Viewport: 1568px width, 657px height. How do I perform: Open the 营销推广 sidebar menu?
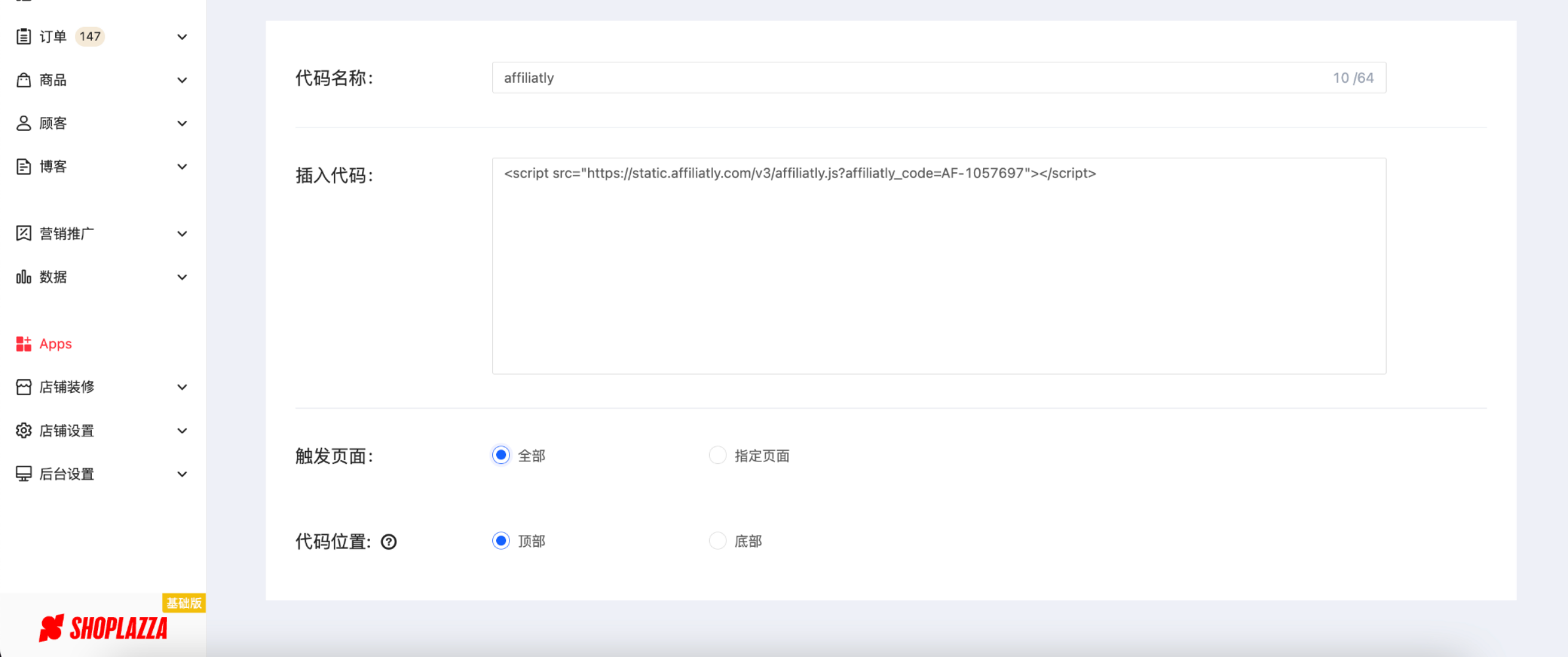point(102,234)
